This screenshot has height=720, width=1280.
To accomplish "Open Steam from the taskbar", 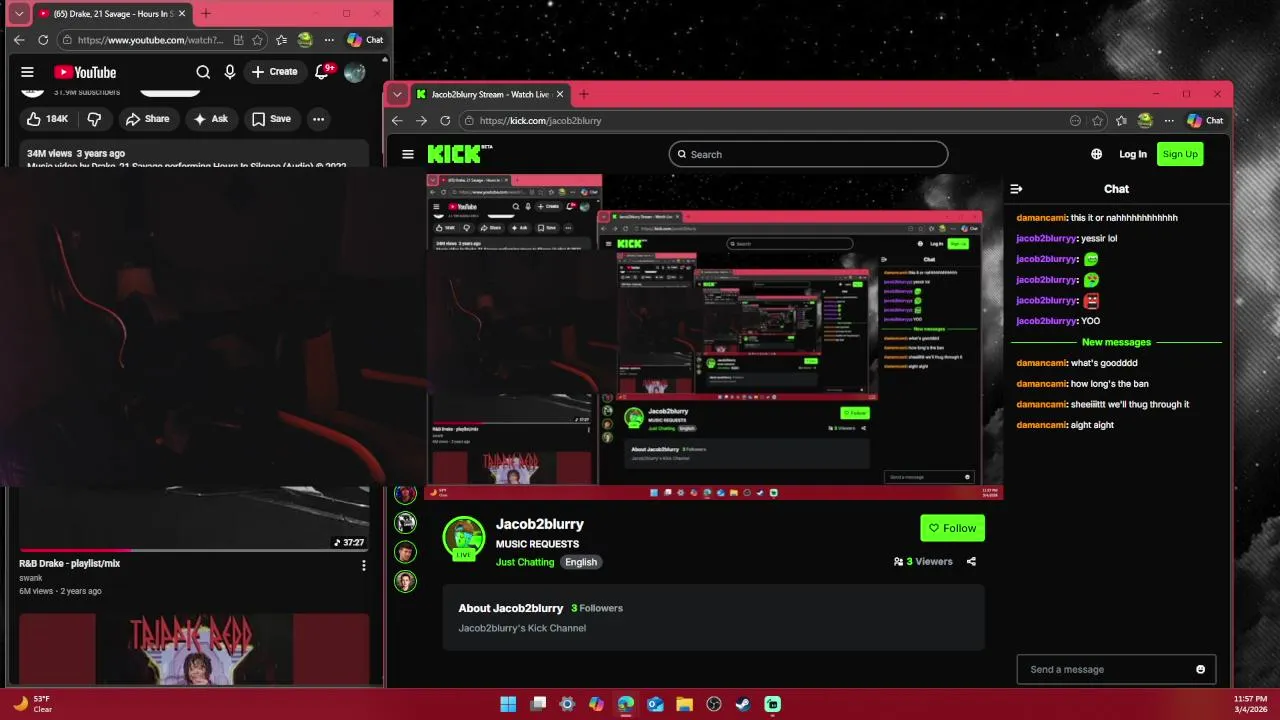I will click(x=743, y=704).
